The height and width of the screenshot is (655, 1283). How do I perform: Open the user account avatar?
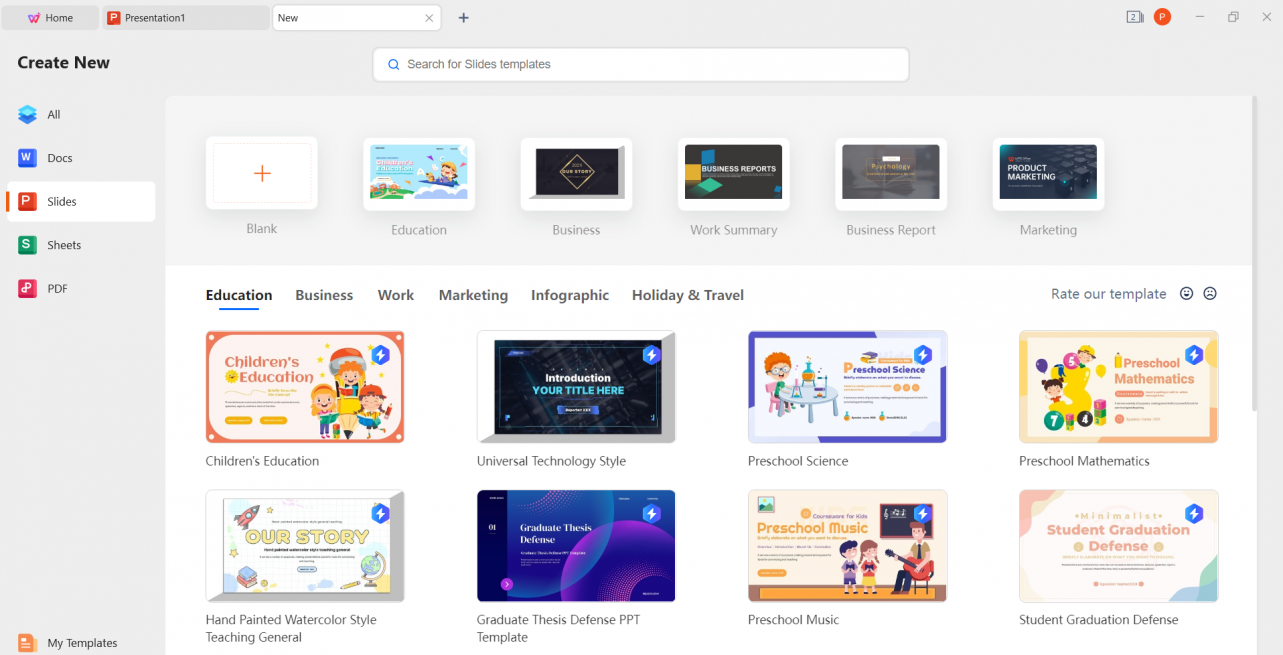pyautogui.click(x=1162, y=17)
